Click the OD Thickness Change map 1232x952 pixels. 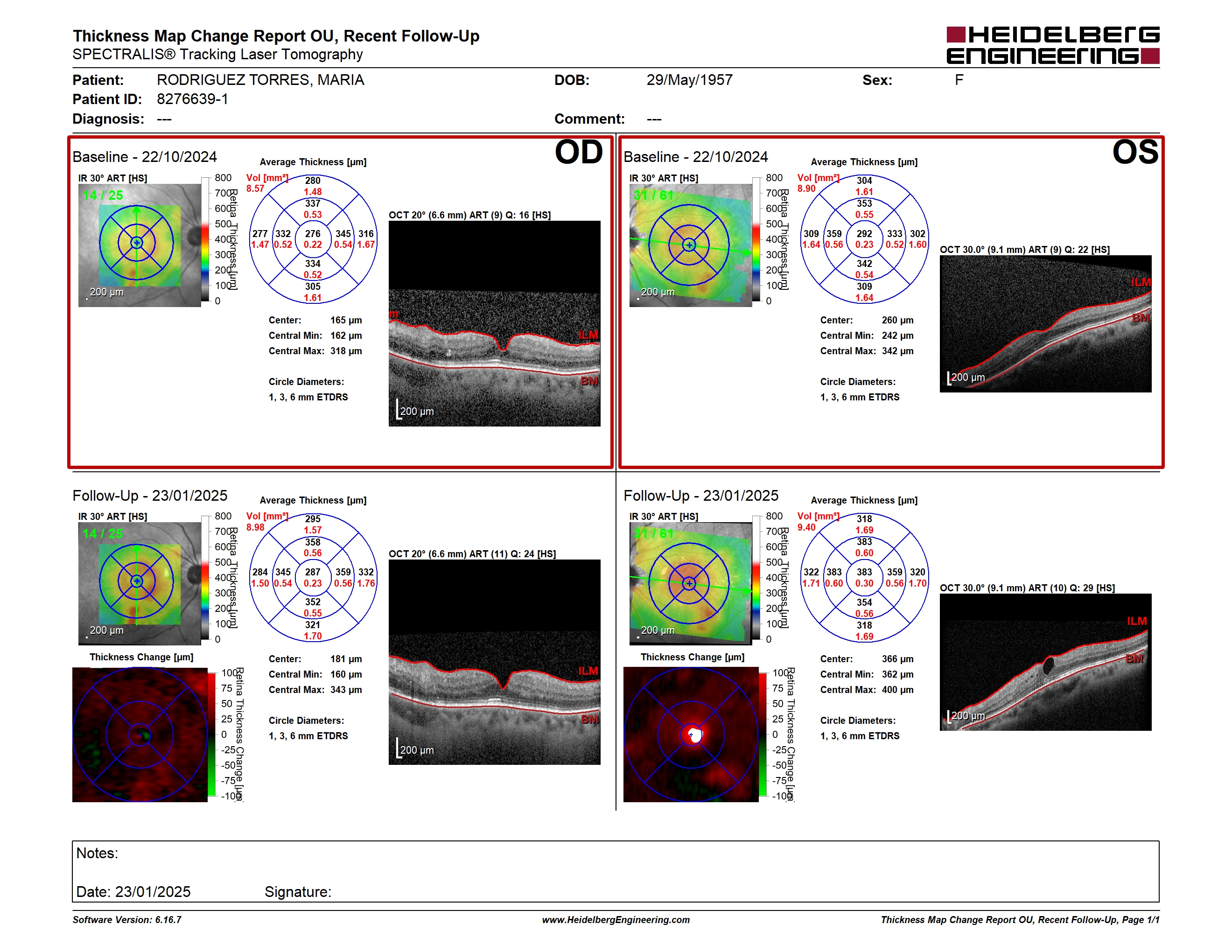(140, 735)
